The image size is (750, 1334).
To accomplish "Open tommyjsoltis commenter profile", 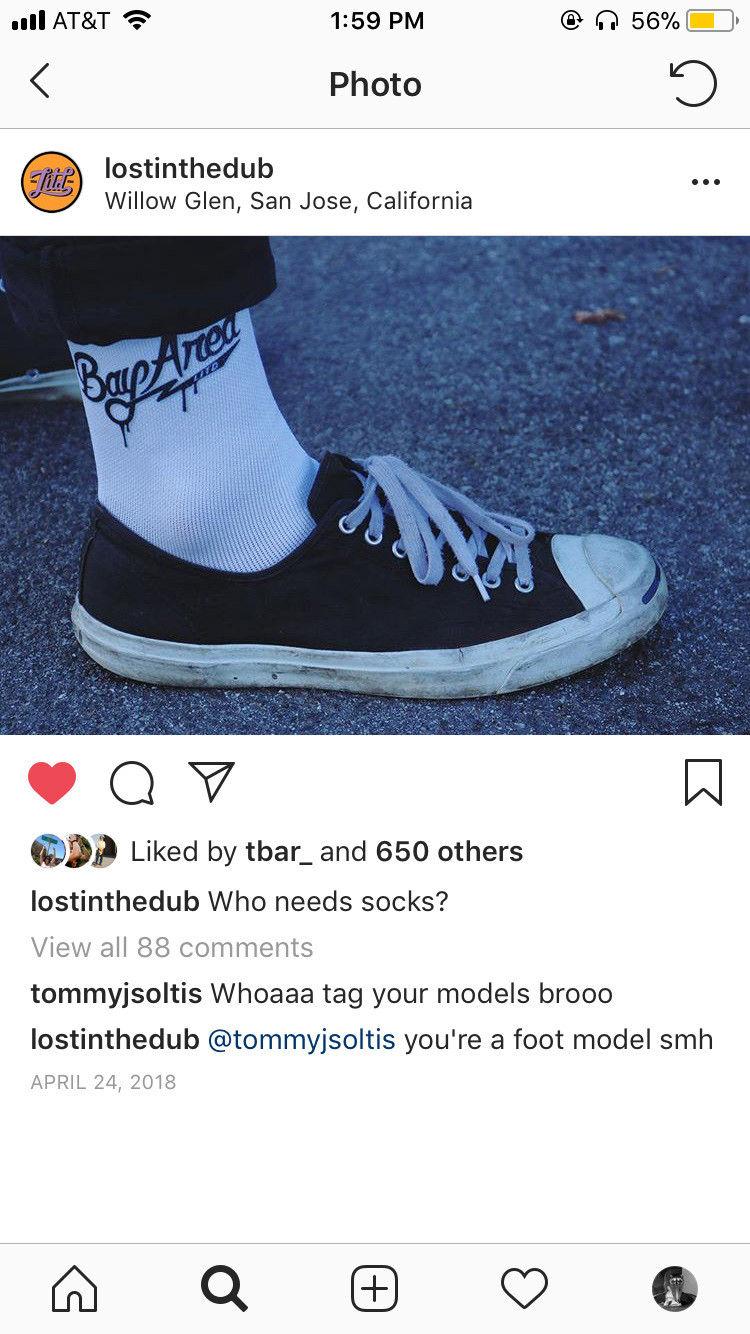I will pos(116,994).
